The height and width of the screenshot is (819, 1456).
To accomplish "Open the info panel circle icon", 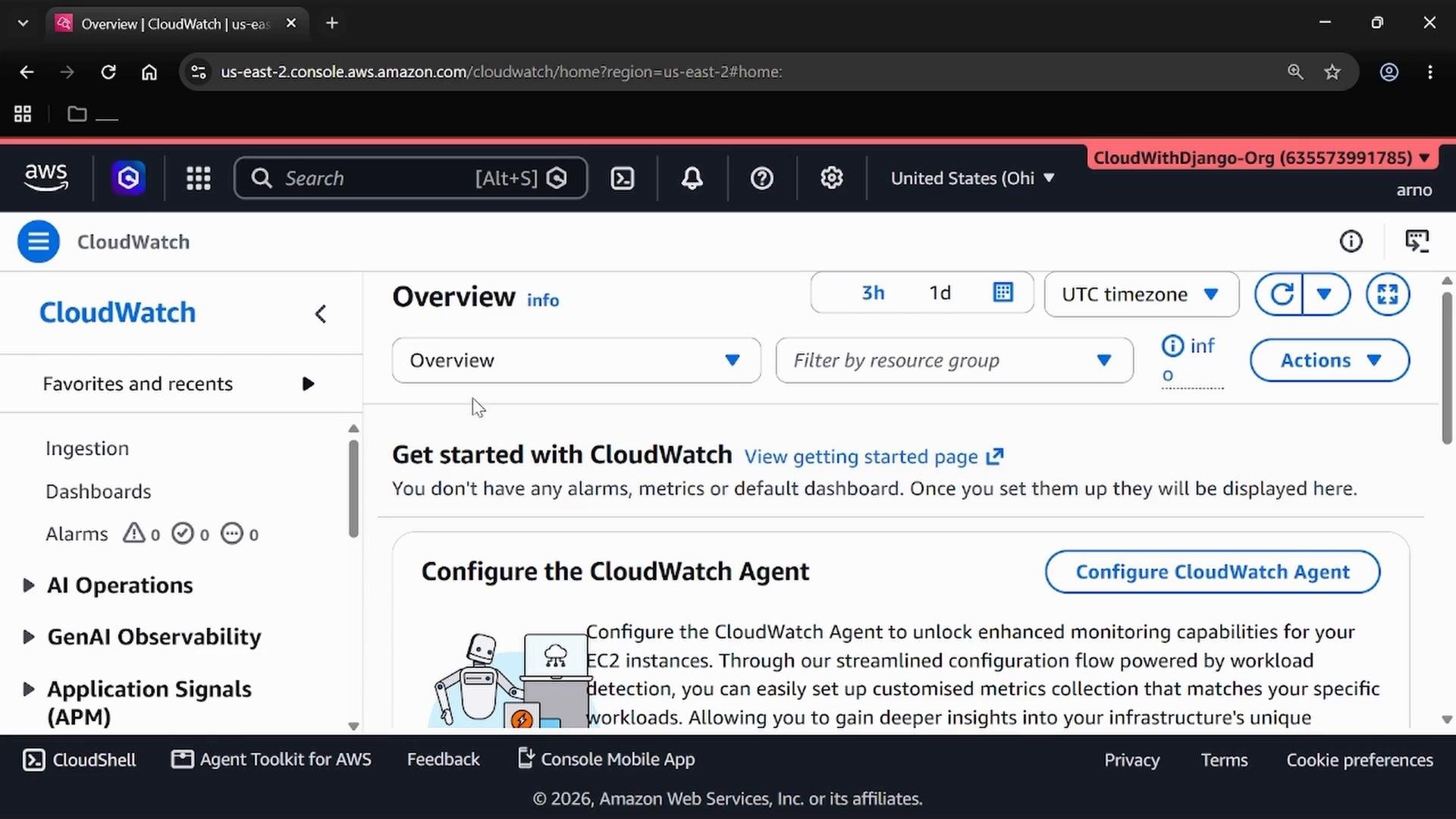I will tap(1351, 242).
